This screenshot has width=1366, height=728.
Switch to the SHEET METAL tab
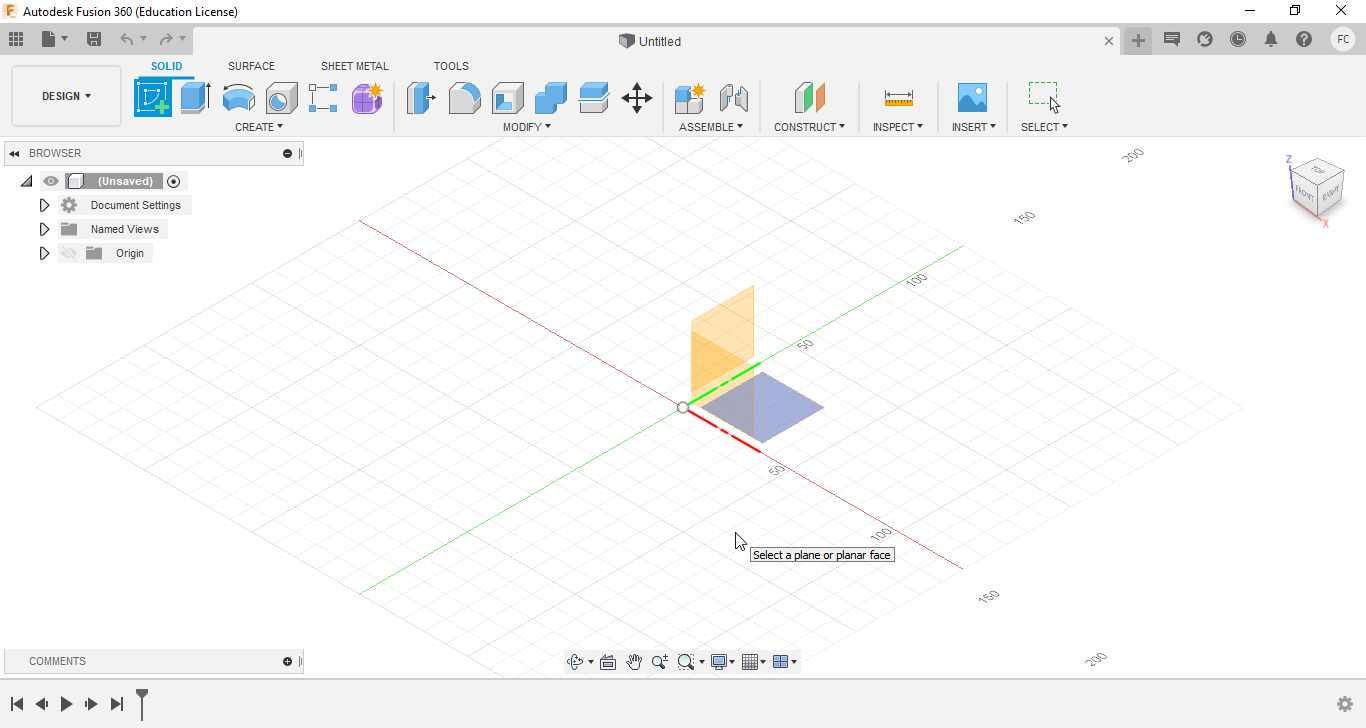point(355,66)
